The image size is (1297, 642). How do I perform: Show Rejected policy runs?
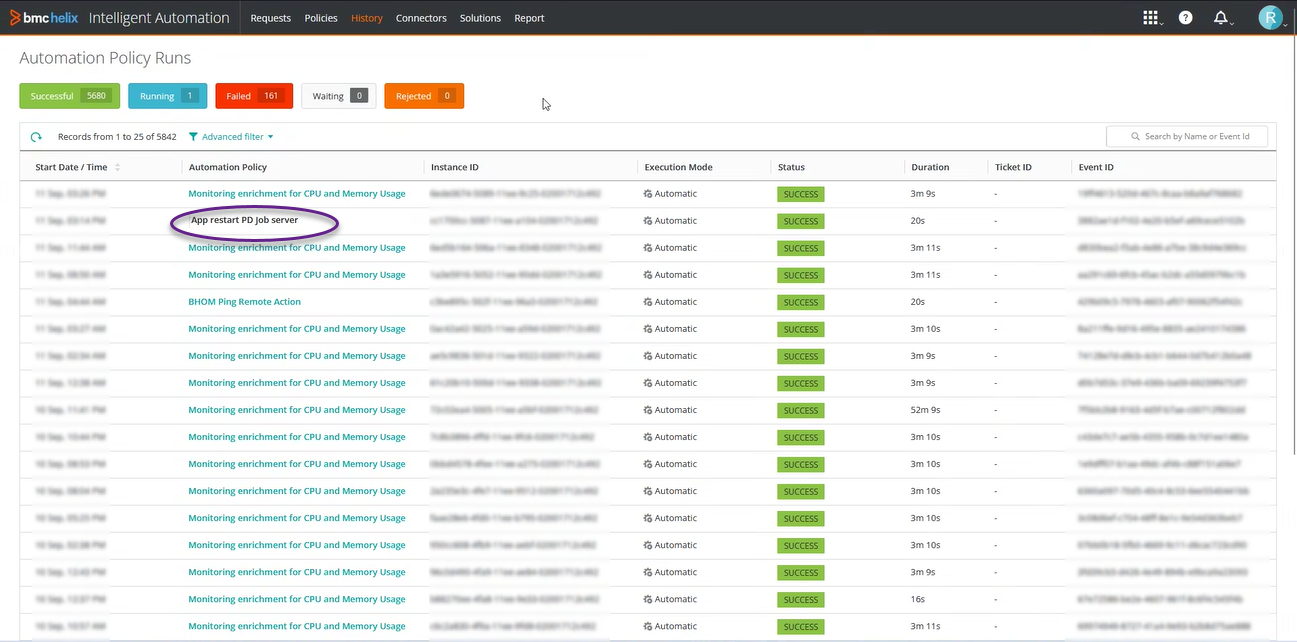(424, 96)
